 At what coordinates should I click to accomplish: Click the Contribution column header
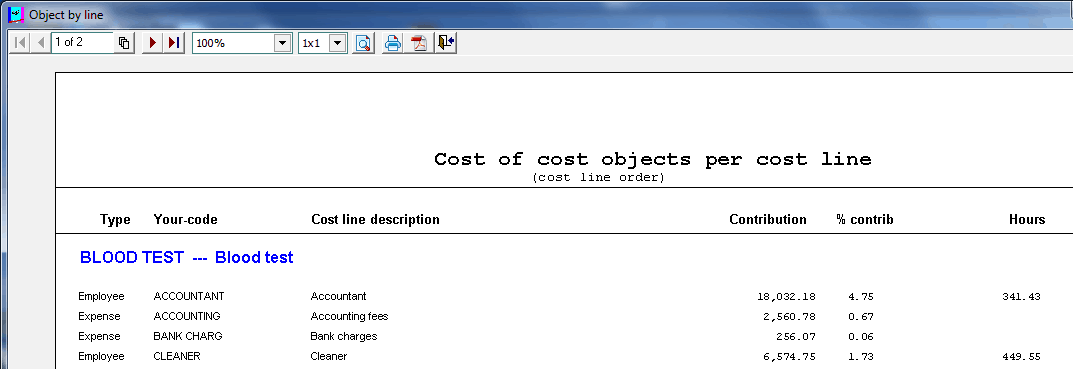click(x=768, y=219)
